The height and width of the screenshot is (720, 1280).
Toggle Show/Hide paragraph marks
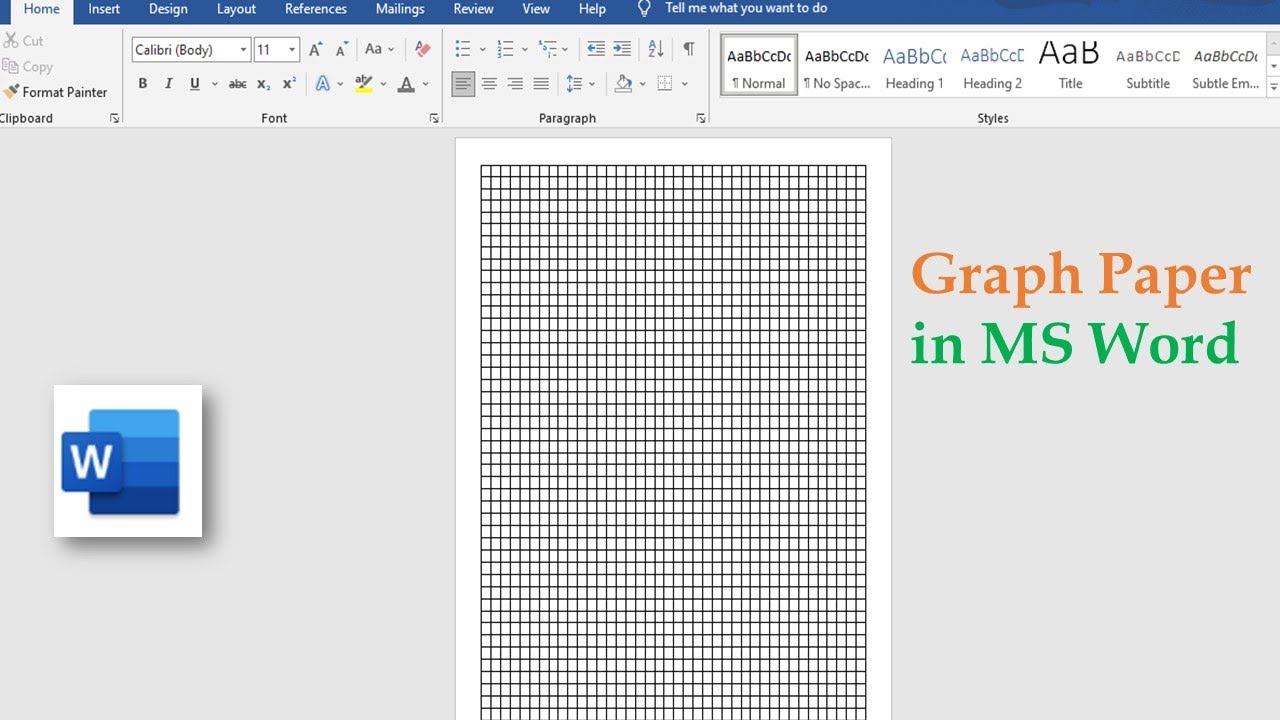(x=689, y=49)
